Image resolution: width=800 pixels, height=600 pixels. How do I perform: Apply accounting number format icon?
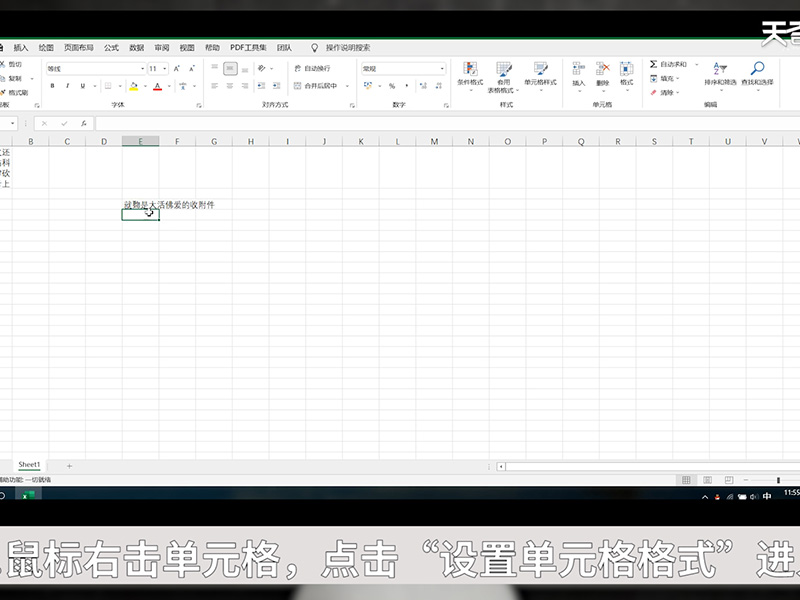pyautogui.click(x=368, y=86)
